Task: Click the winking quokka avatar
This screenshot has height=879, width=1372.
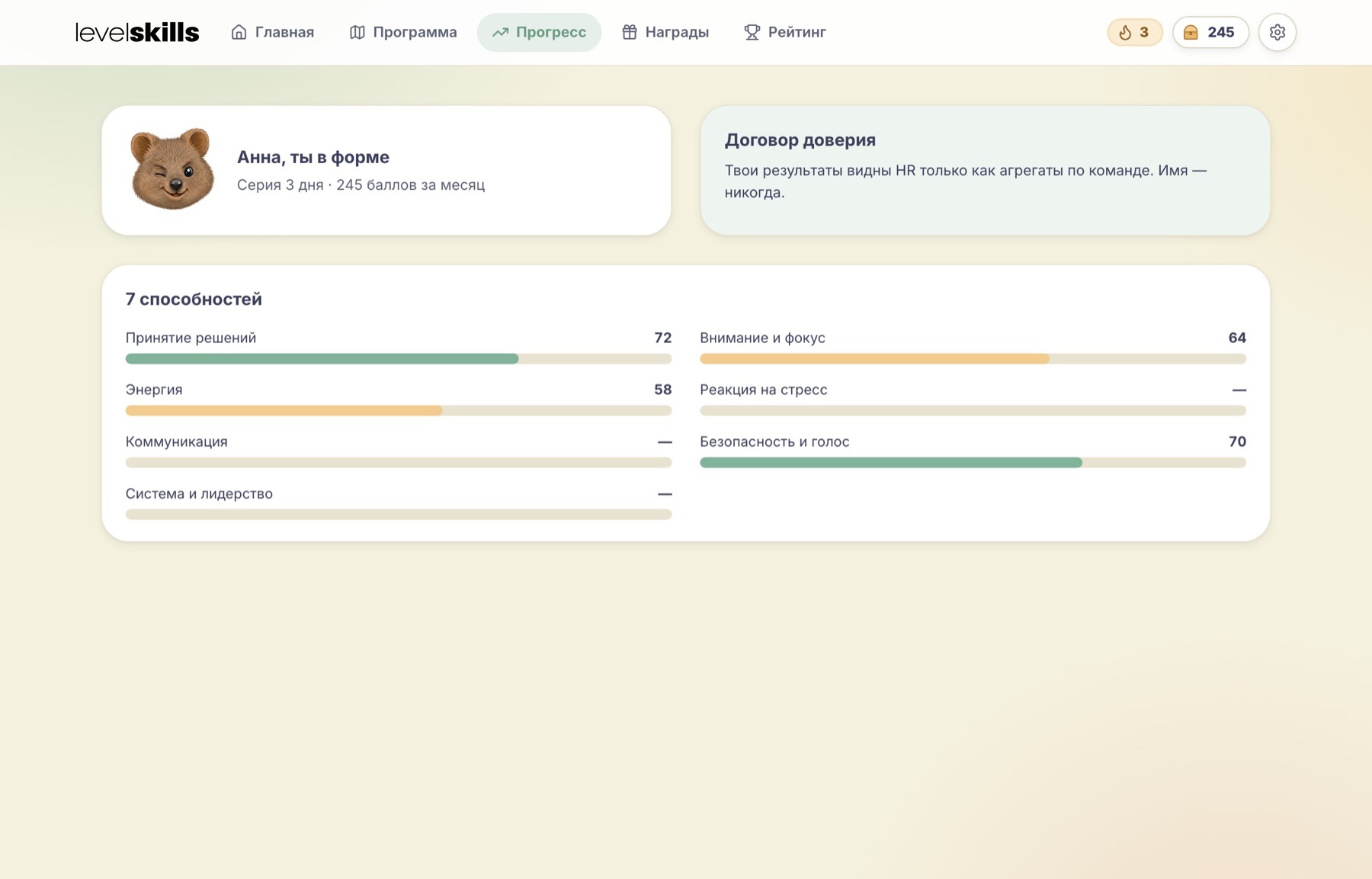Action: tap(172, 168)
